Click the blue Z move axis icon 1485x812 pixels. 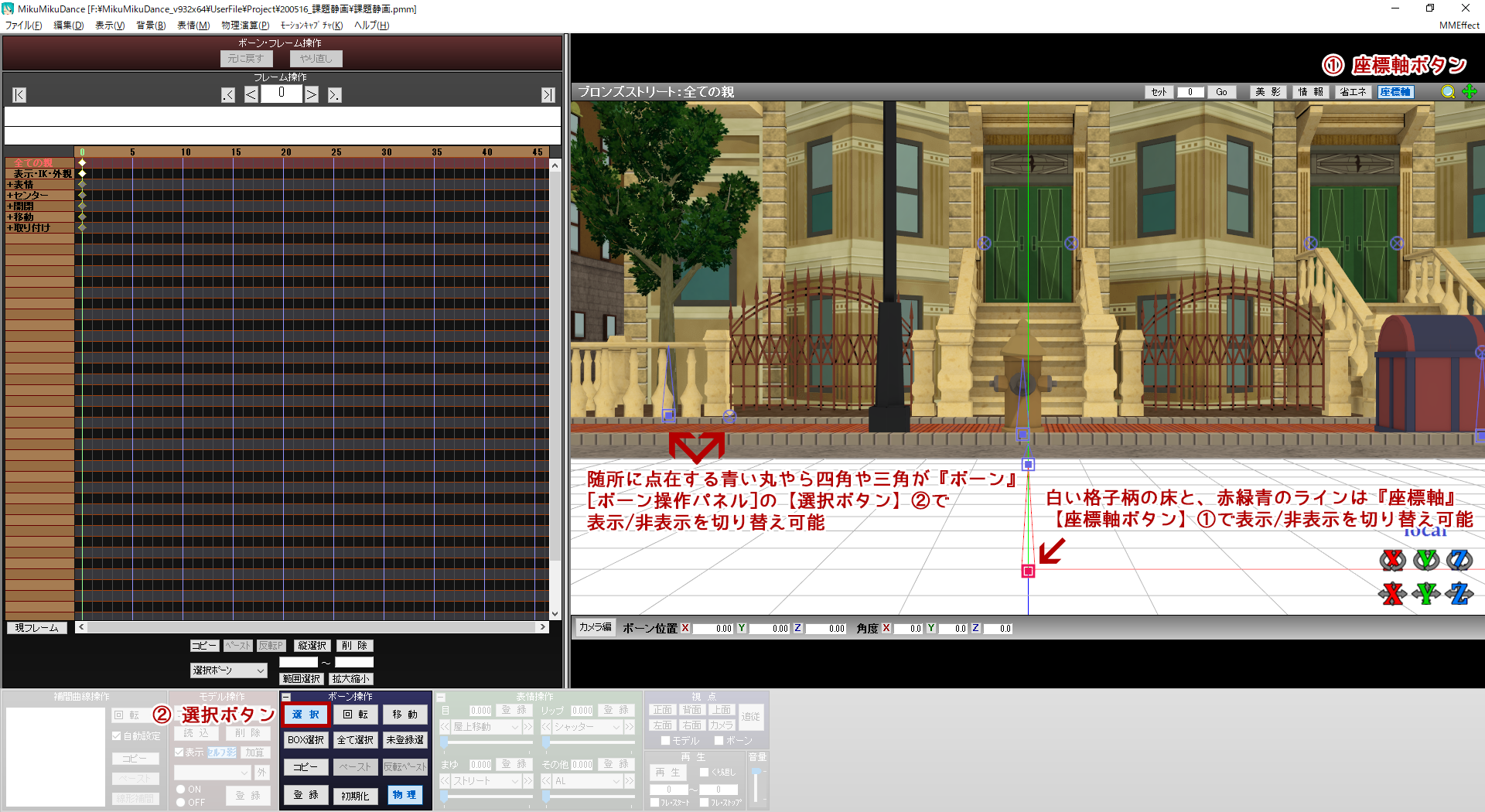(x=1459, y=594)
